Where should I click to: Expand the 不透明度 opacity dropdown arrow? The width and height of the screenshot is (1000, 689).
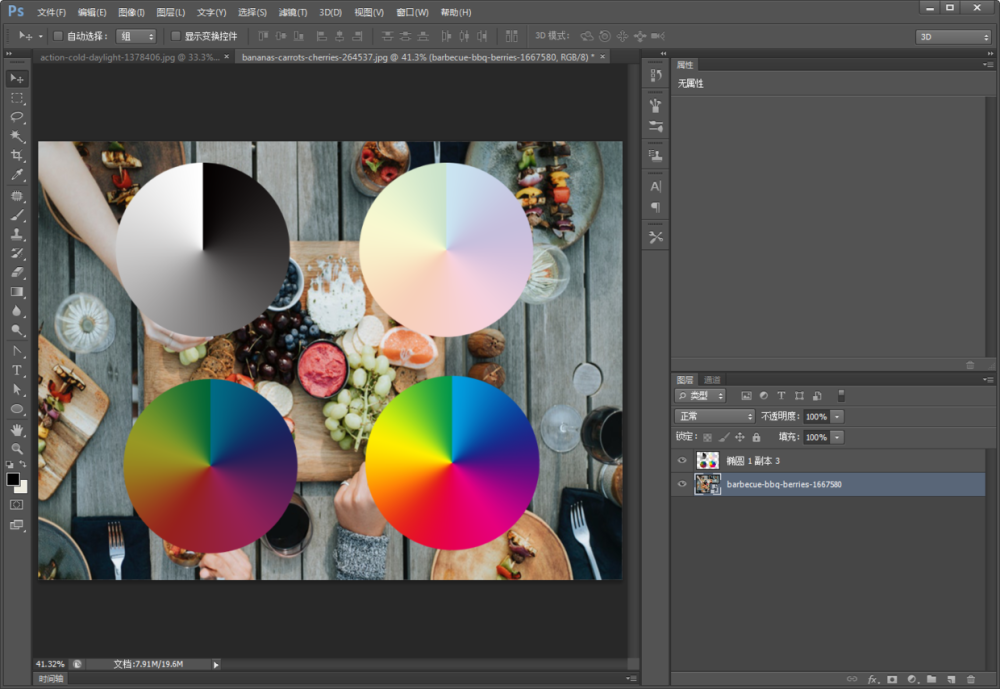pyautogui.click(x=837, y=416)
